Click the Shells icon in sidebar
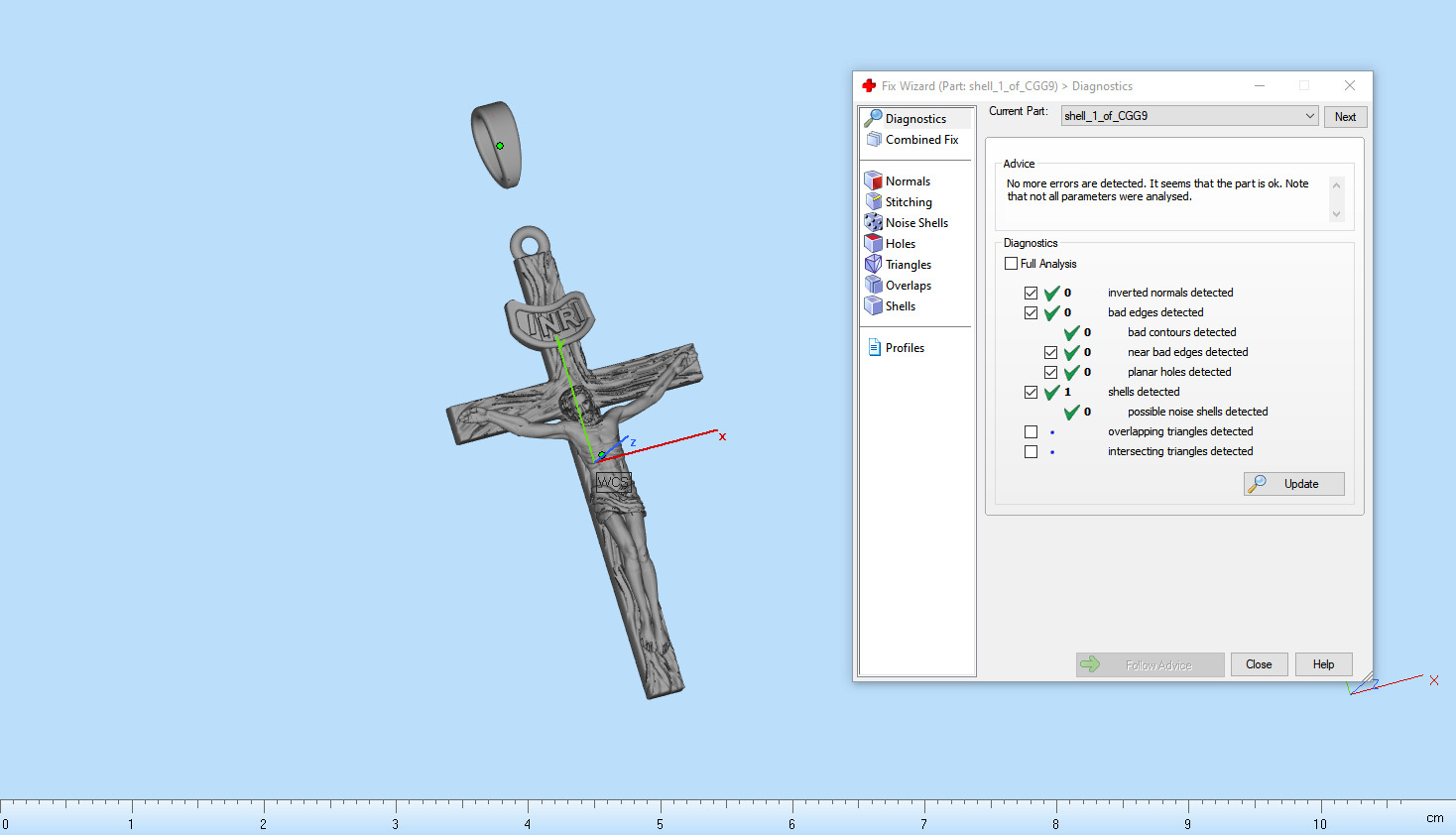Screen dimensions: 1456x835 873,305
